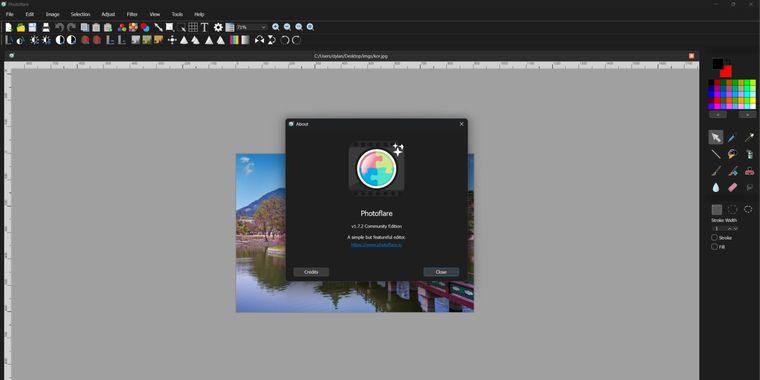Click the rainbow color bars icon
This screenshot has width=760, height=380.
(234, 40)
